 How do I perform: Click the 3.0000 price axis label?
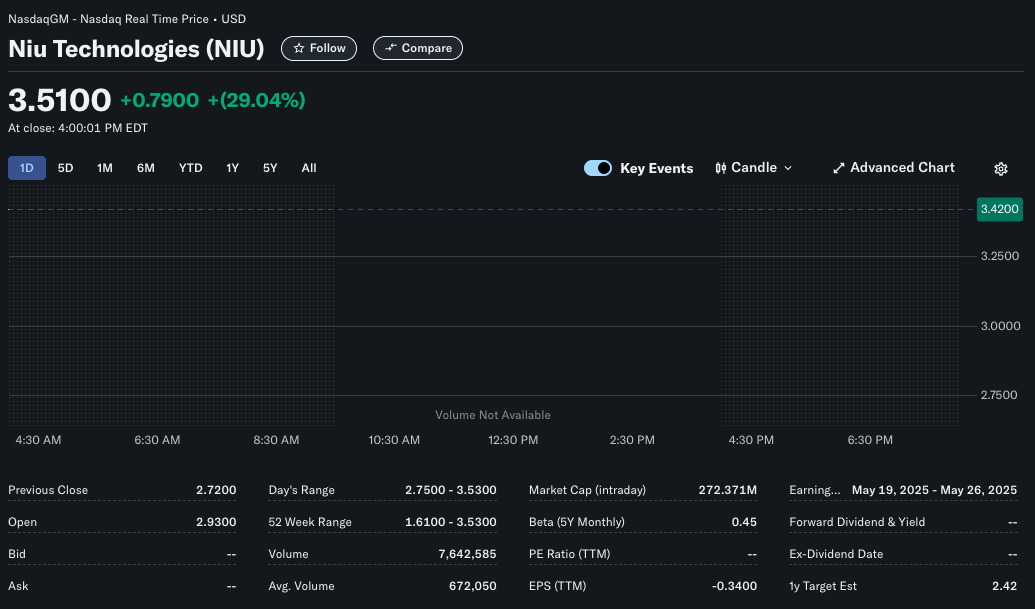(x=1000, y=326)
